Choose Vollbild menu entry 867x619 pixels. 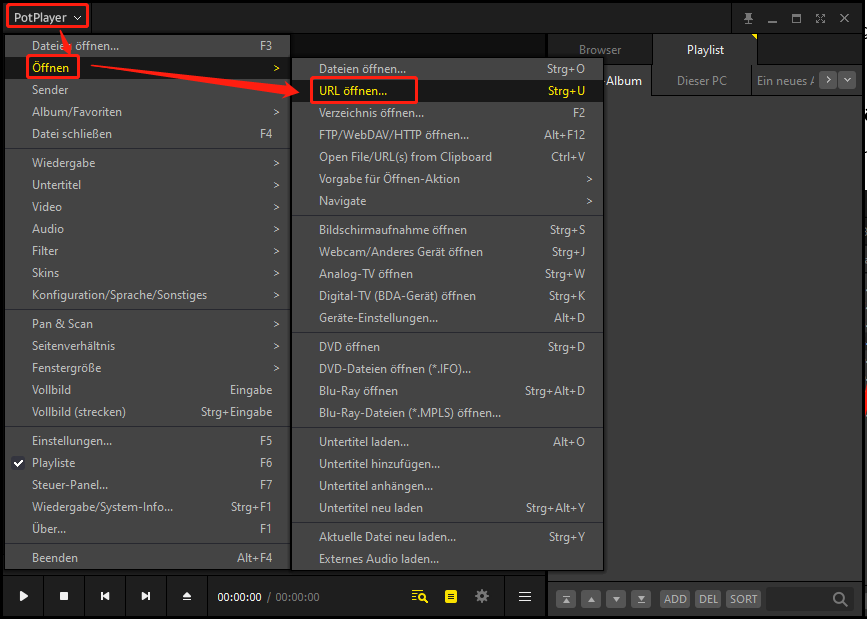(147, 390)
